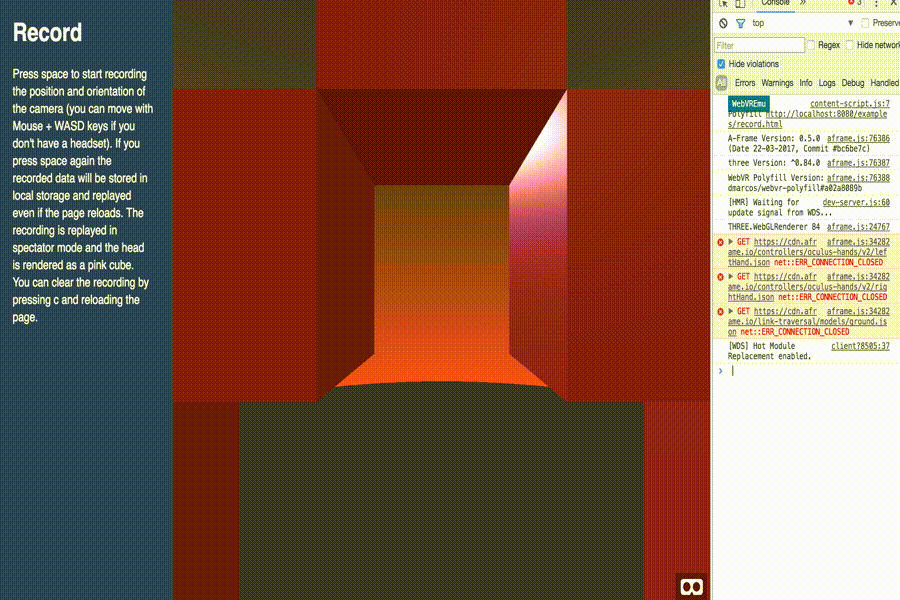Viewport: 900px width, 600px height.
Task: Click the red error icon beside leftHand.json entry
Action: click(x=720, y=242)
